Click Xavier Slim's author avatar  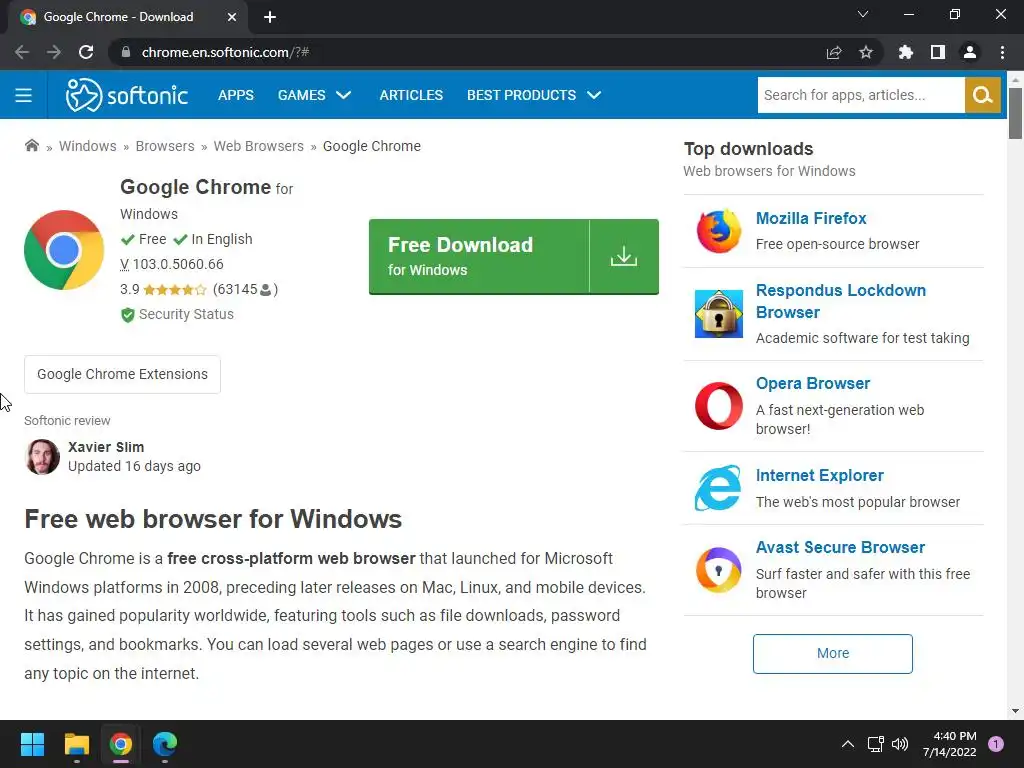click(42, 456)
